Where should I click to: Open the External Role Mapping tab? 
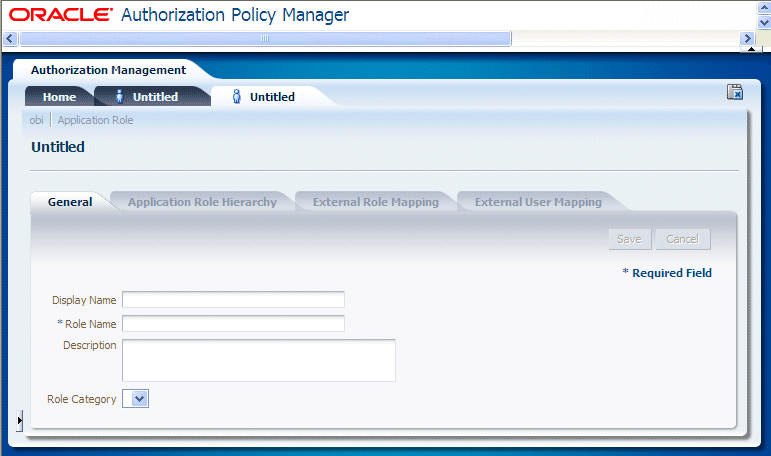(x=376, y=202)
